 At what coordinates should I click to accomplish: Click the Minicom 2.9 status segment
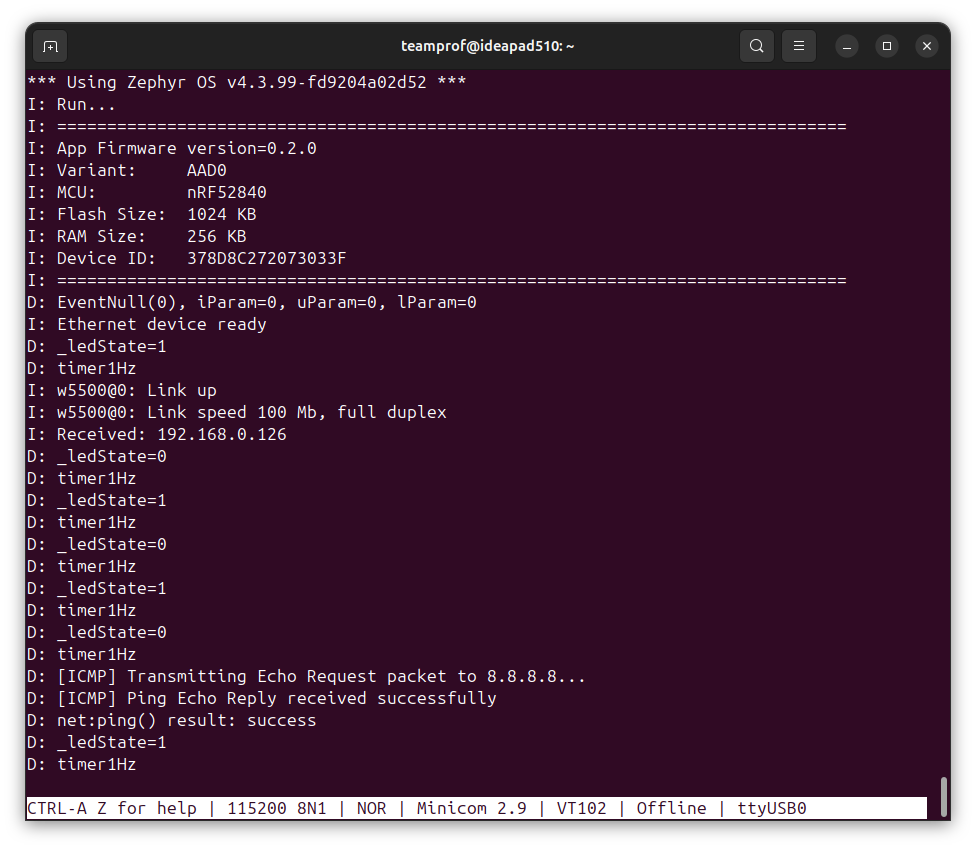pyautogui.click(x=471, y=808)
